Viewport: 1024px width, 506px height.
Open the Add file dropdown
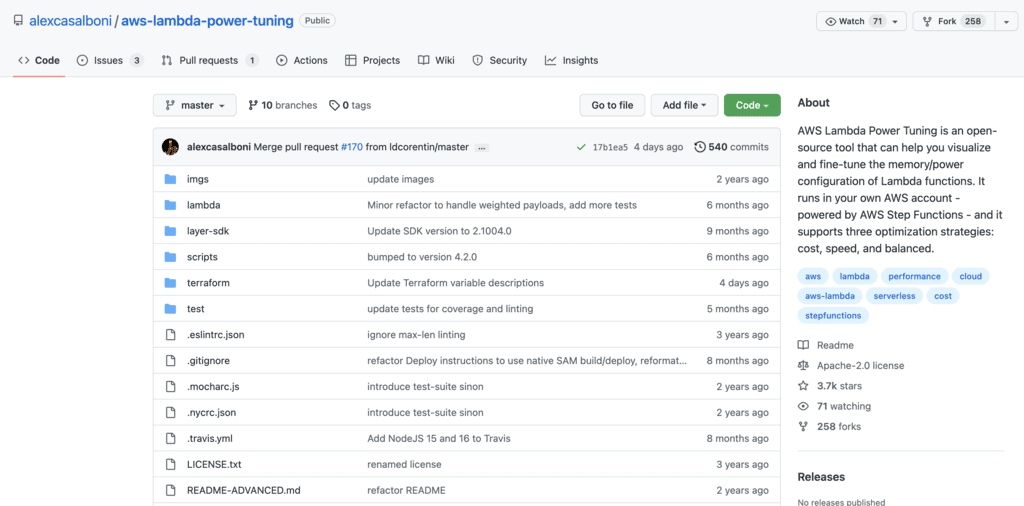point(684,105)
